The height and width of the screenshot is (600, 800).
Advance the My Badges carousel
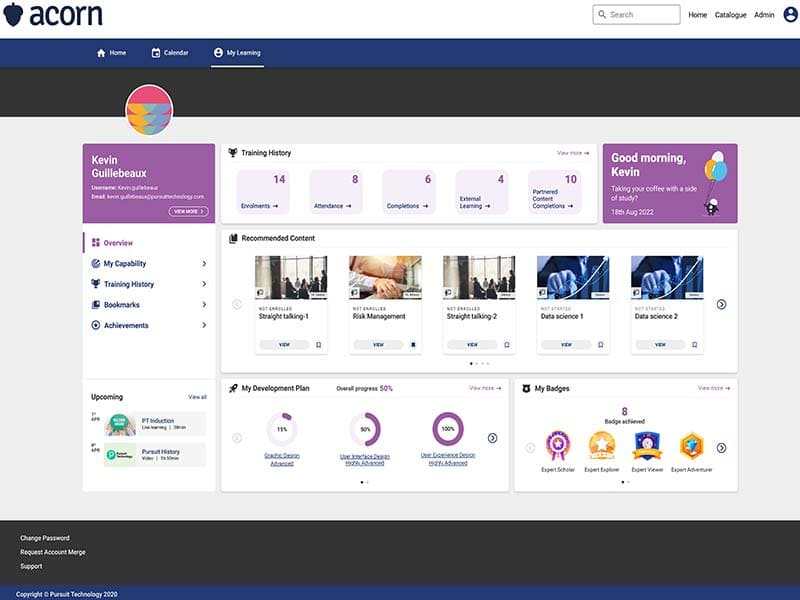click(722, 449)
